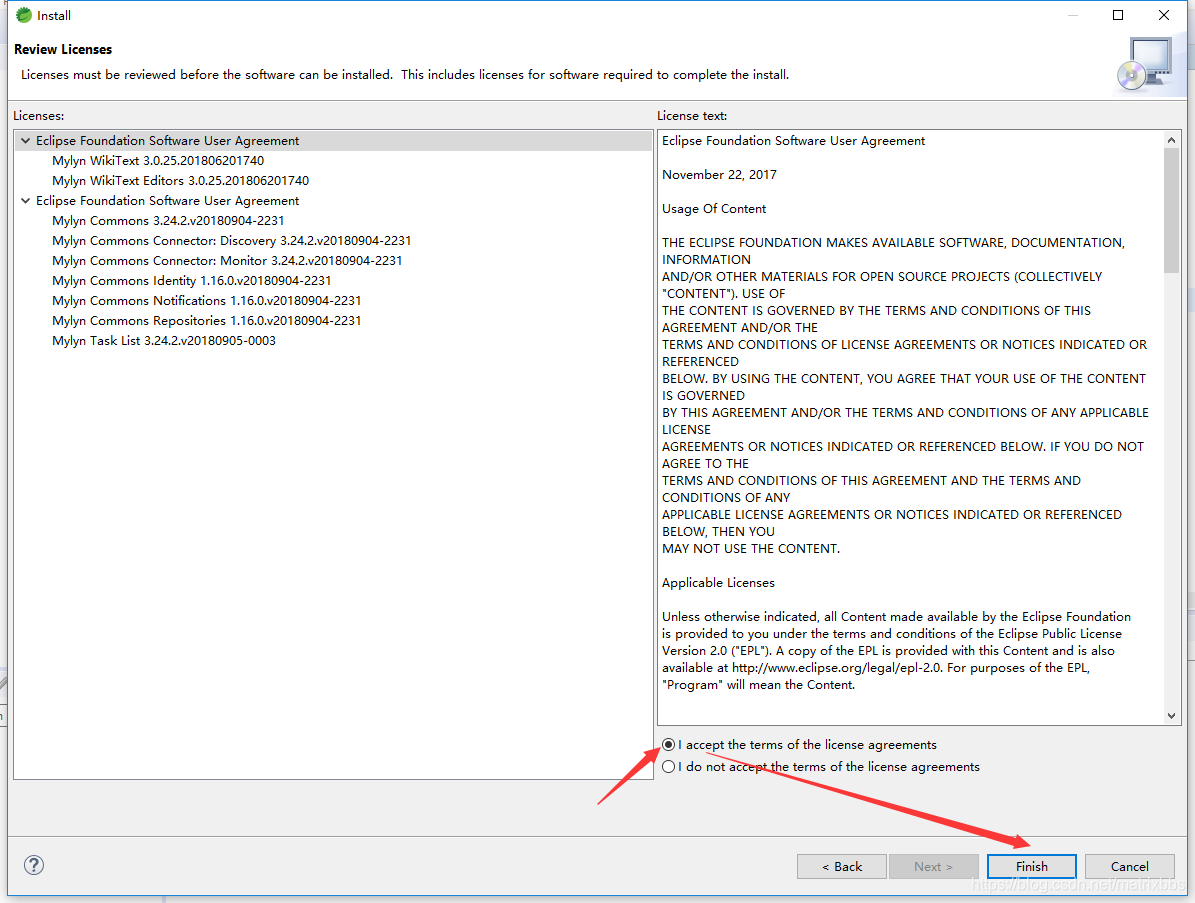The width and height of the screenshot is (1195, 903).
Task: Click the license text scrollbar down arrow
Action: click(1171, 716)
